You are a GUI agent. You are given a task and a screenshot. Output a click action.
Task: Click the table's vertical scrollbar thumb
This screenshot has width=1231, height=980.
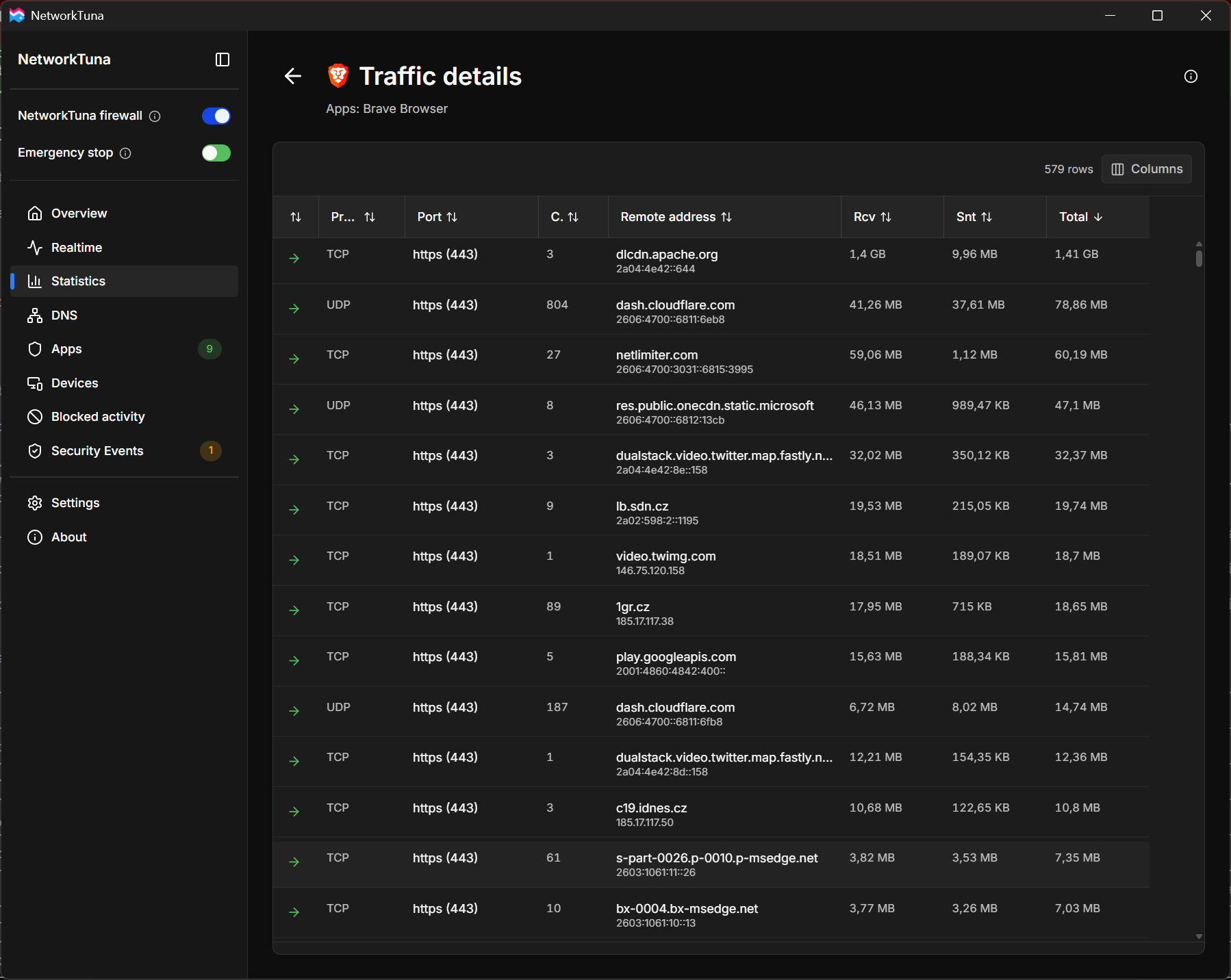pos(1199,259)
